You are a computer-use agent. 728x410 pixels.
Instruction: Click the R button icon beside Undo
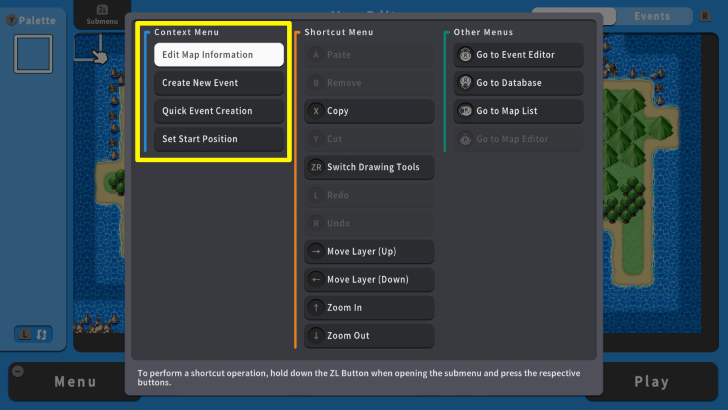pyautogui.click(x=316, y=223)
